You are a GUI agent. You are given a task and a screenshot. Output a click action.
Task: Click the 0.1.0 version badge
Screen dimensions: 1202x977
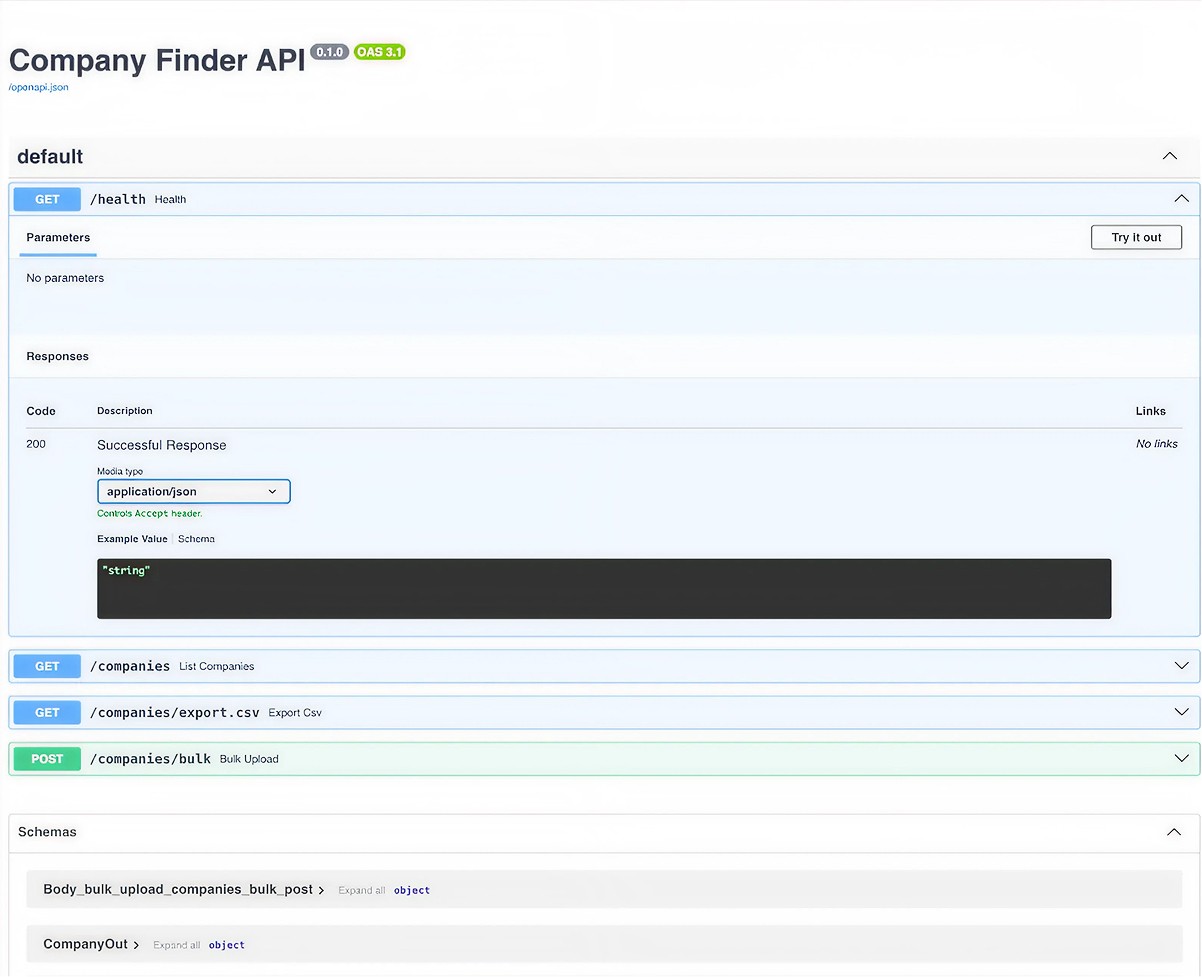[x=329, y=51]
